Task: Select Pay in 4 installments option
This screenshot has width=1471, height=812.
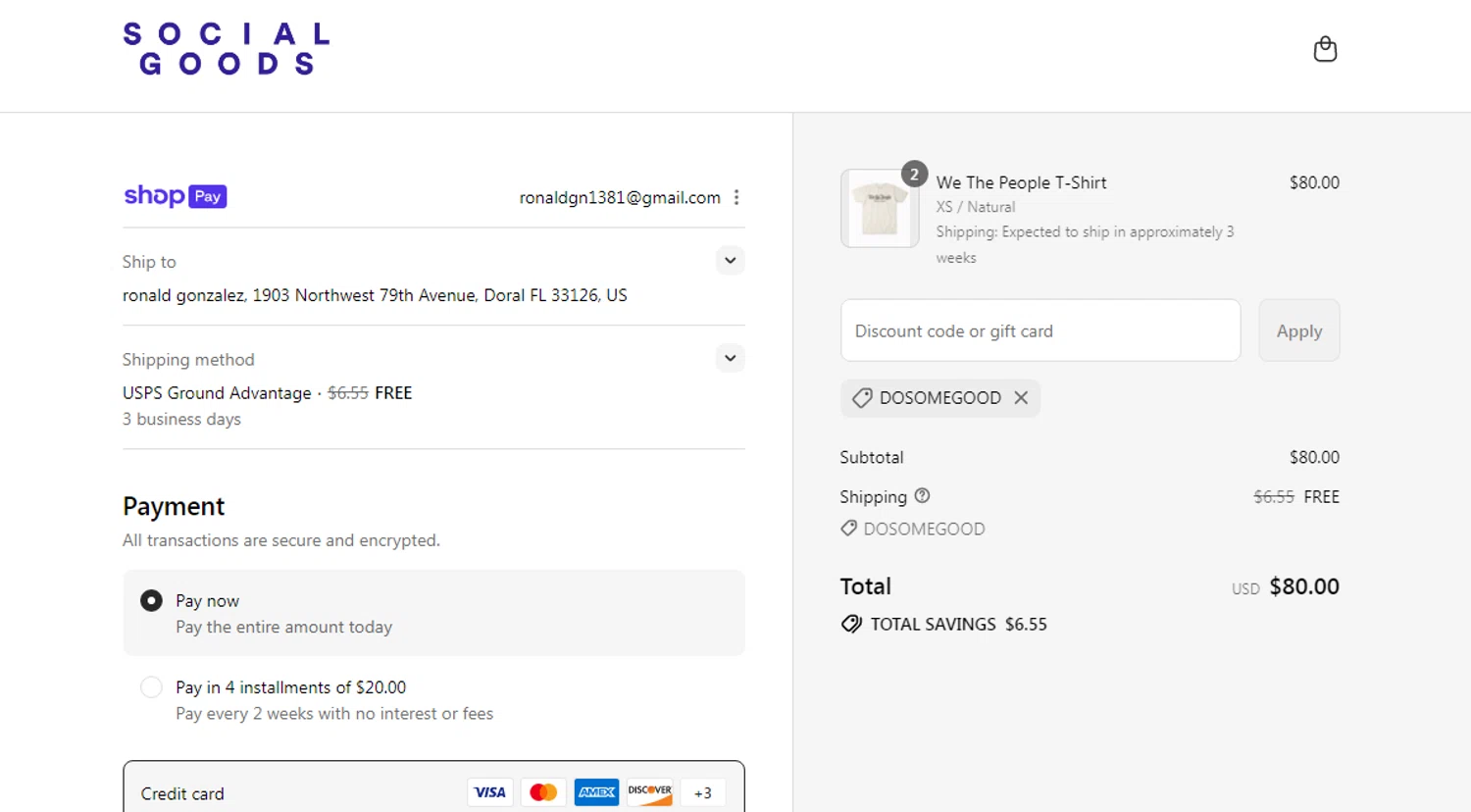Action: coord(151,687)
